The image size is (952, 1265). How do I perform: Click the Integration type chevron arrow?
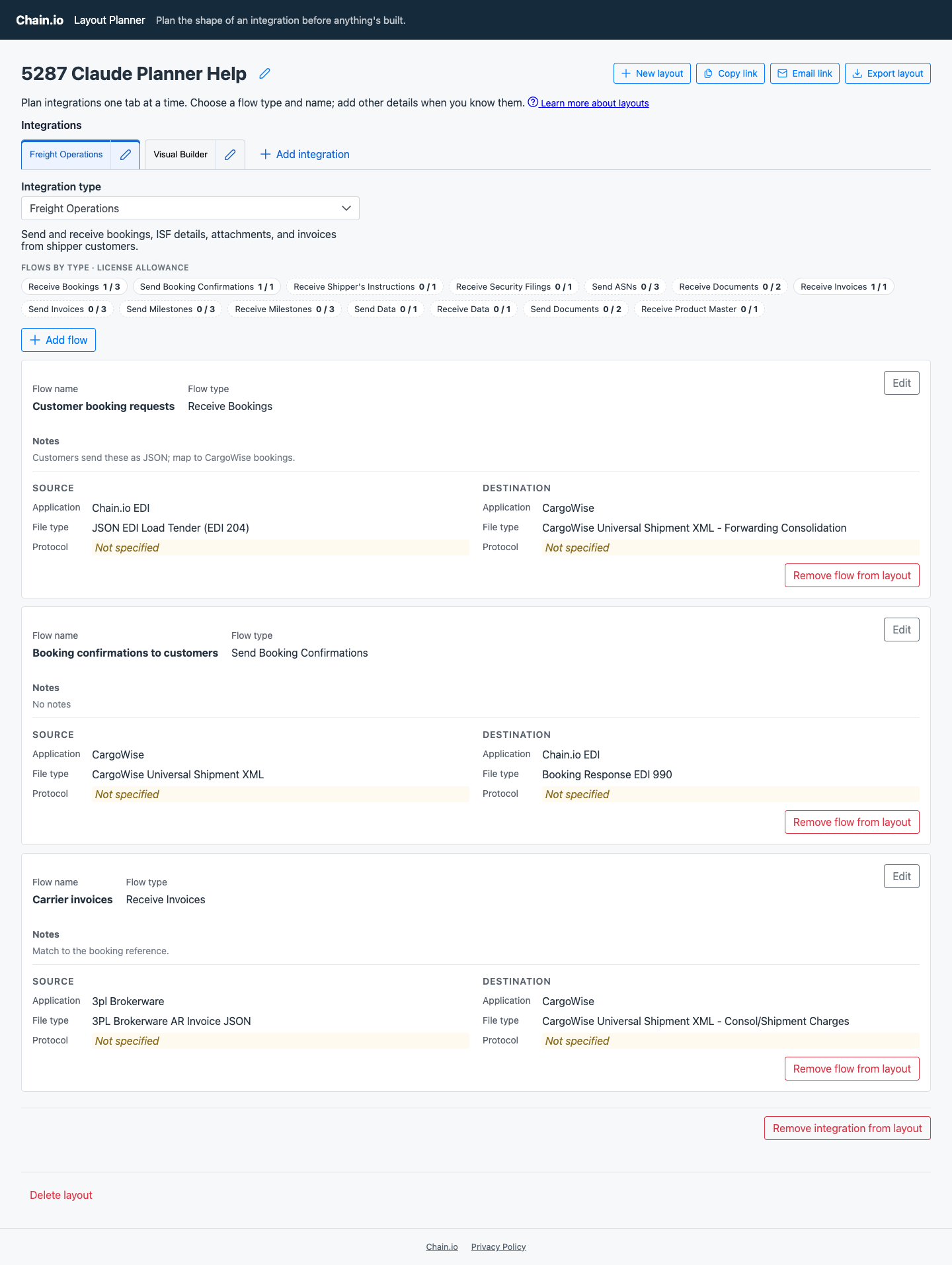tap(346, 208)
